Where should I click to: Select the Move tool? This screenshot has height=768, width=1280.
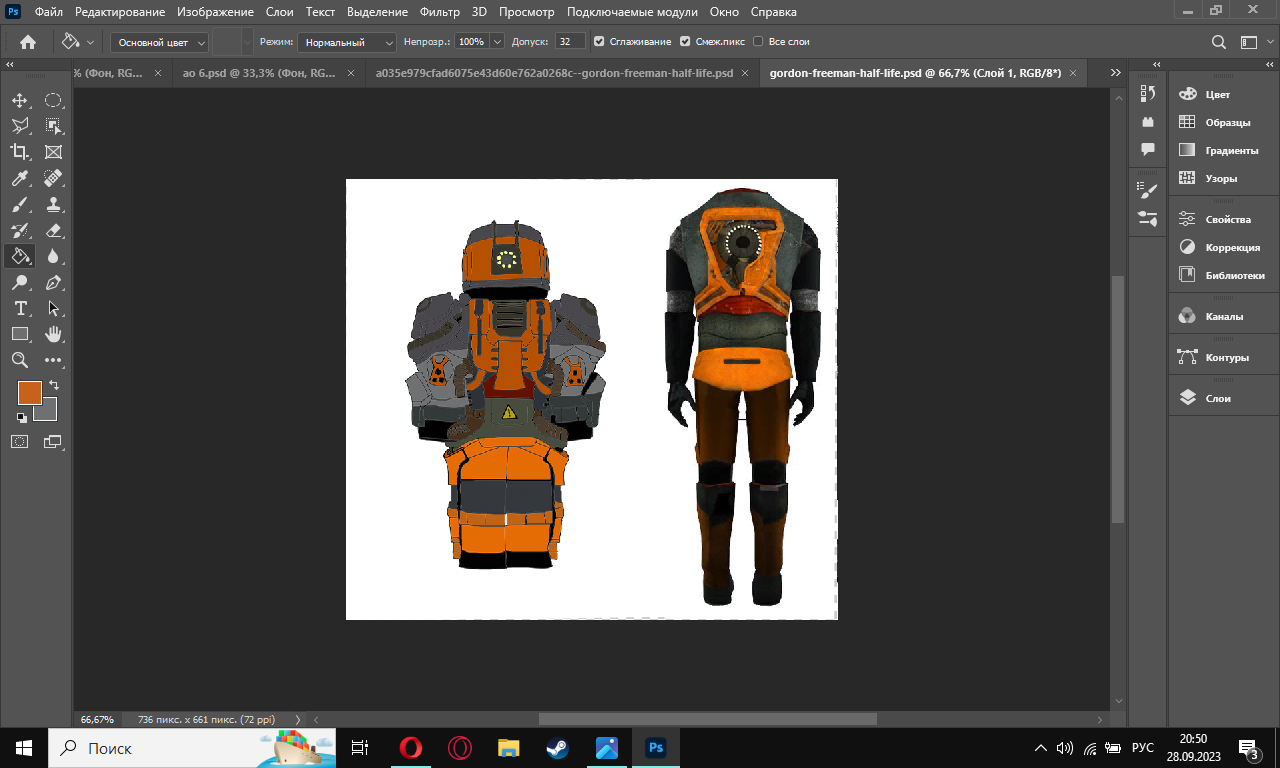coord(19,100)
